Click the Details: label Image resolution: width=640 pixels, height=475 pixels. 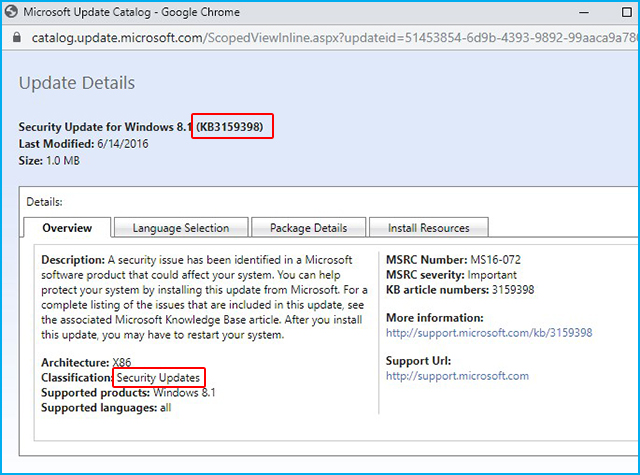click(44, 202)
